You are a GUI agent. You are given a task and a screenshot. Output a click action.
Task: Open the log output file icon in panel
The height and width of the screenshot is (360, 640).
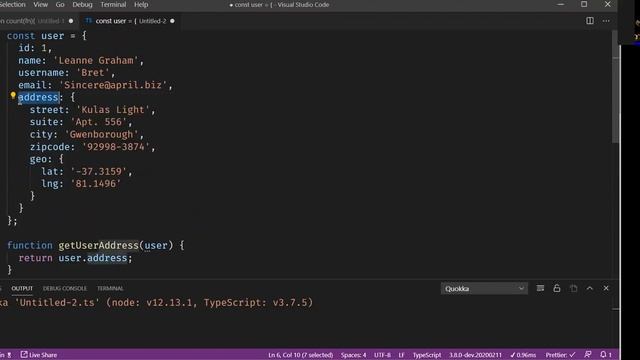573,289
